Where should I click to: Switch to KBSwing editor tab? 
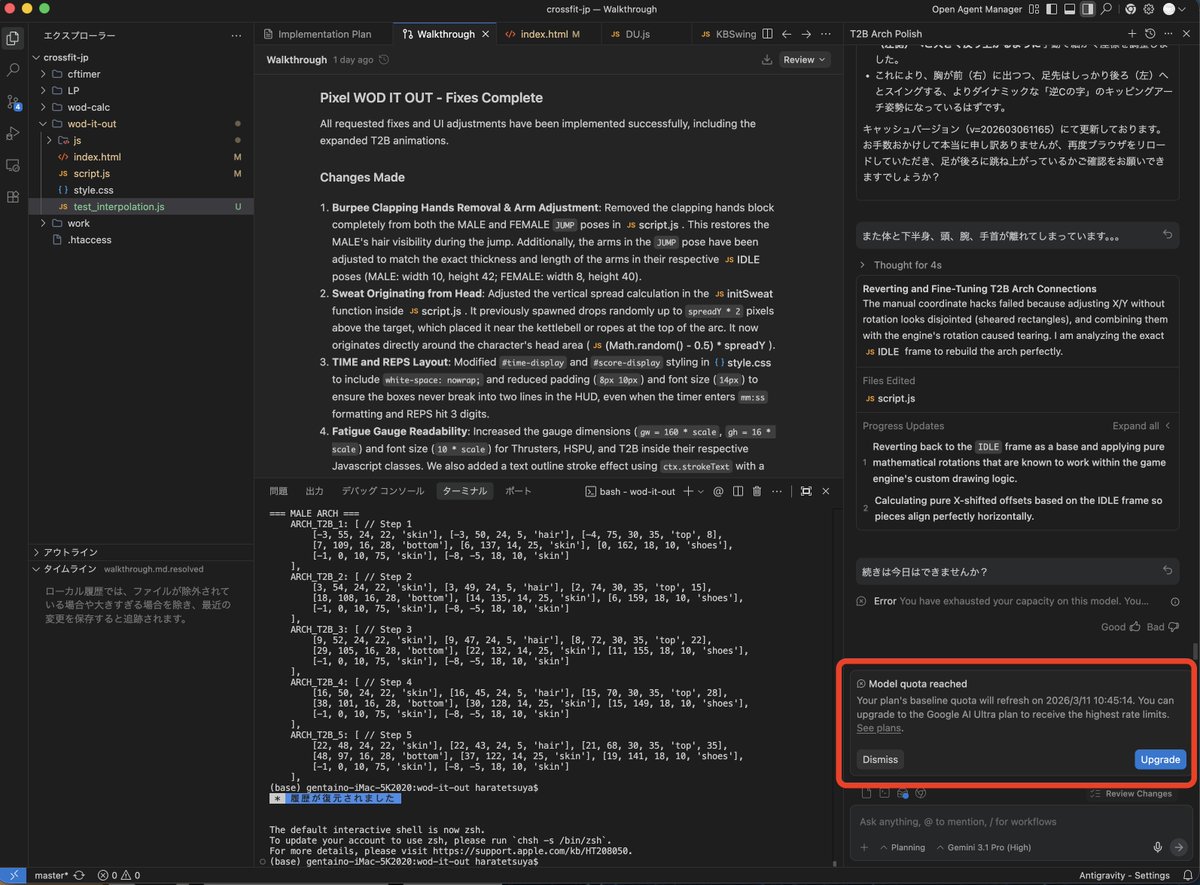pyautogui.click(x=727, y=33)
